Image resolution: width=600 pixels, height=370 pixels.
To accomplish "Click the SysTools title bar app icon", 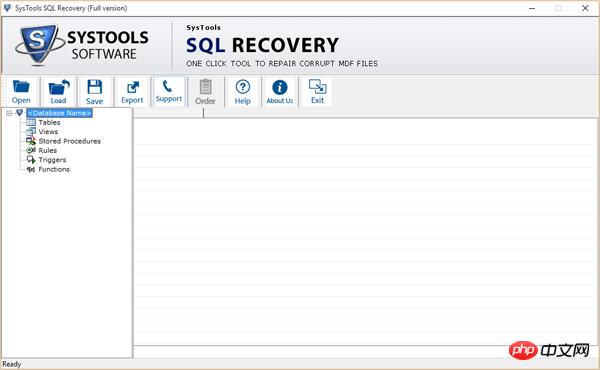I will click(x=7, y=8).
